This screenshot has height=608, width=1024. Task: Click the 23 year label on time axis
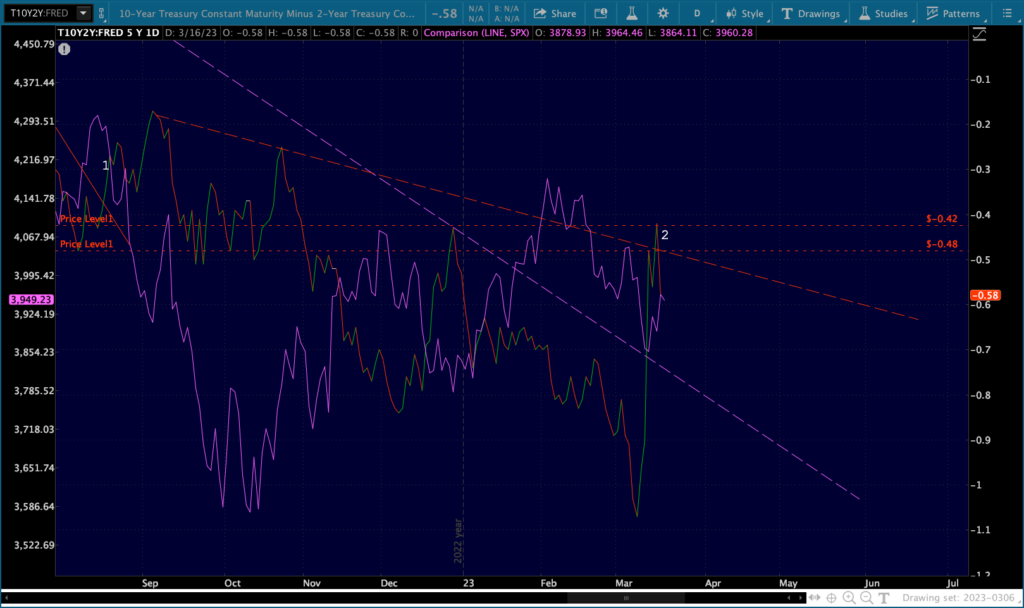point(468,583)
